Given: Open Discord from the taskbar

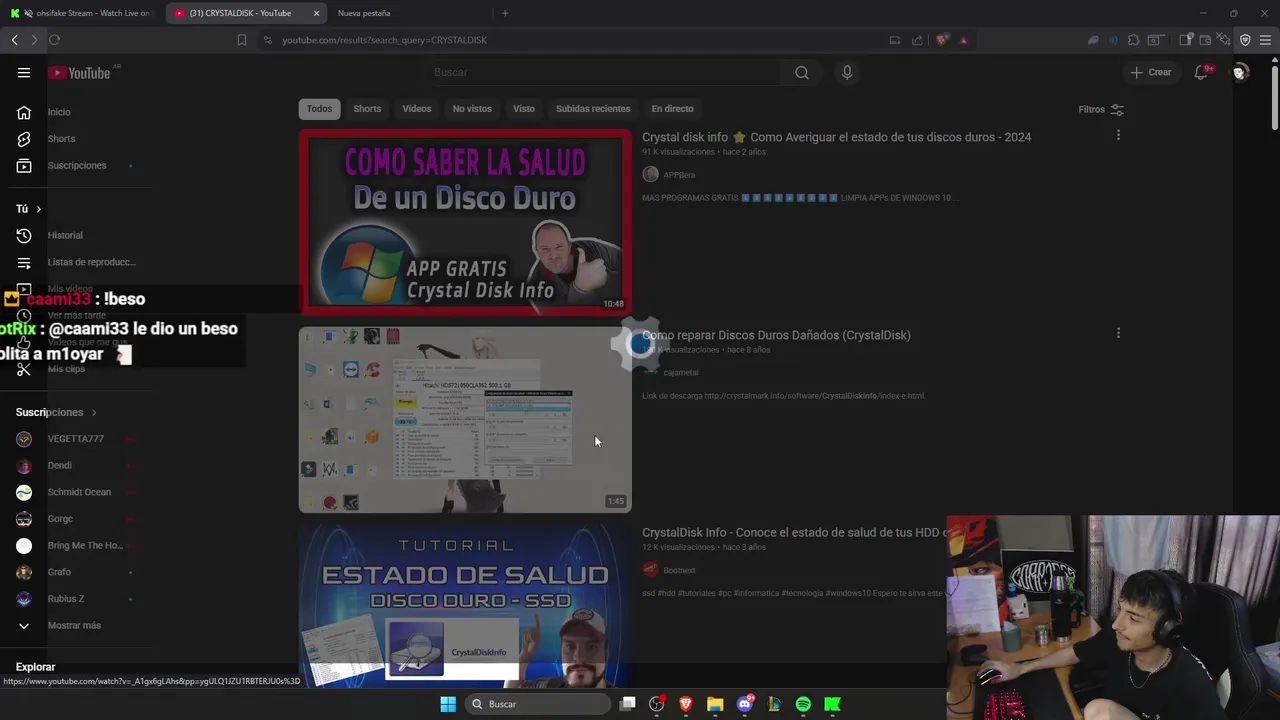Looking at the screenshot, I should [x=744, y=704].
